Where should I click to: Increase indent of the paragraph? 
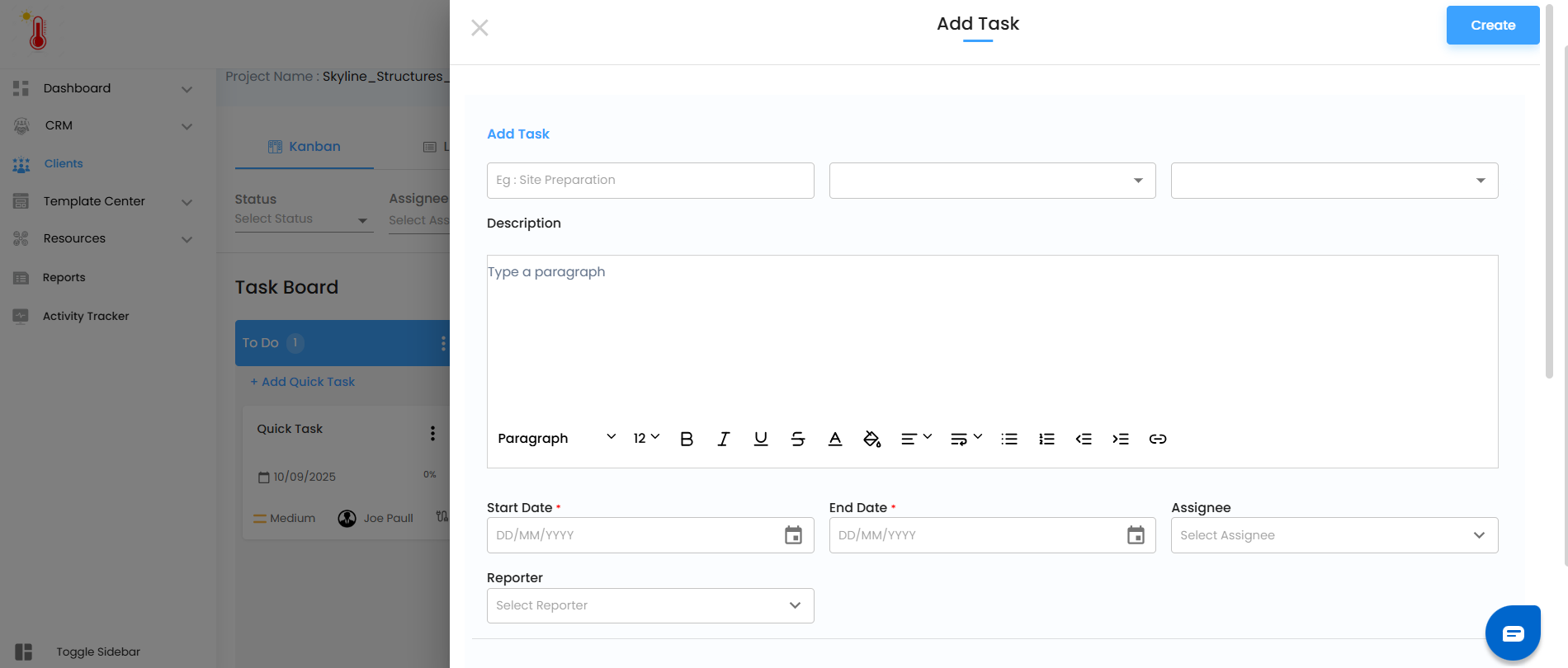click(x=1121, y=439)
